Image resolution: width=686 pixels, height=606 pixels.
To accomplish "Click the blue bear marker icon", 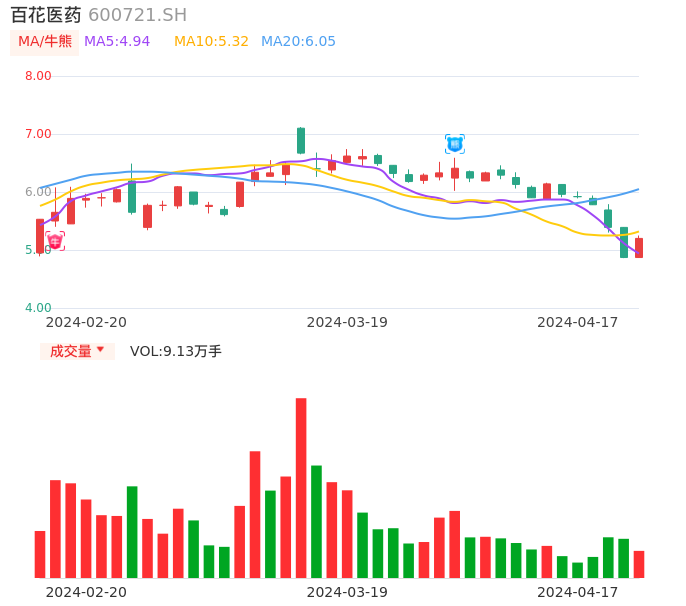I will point(455,144).
